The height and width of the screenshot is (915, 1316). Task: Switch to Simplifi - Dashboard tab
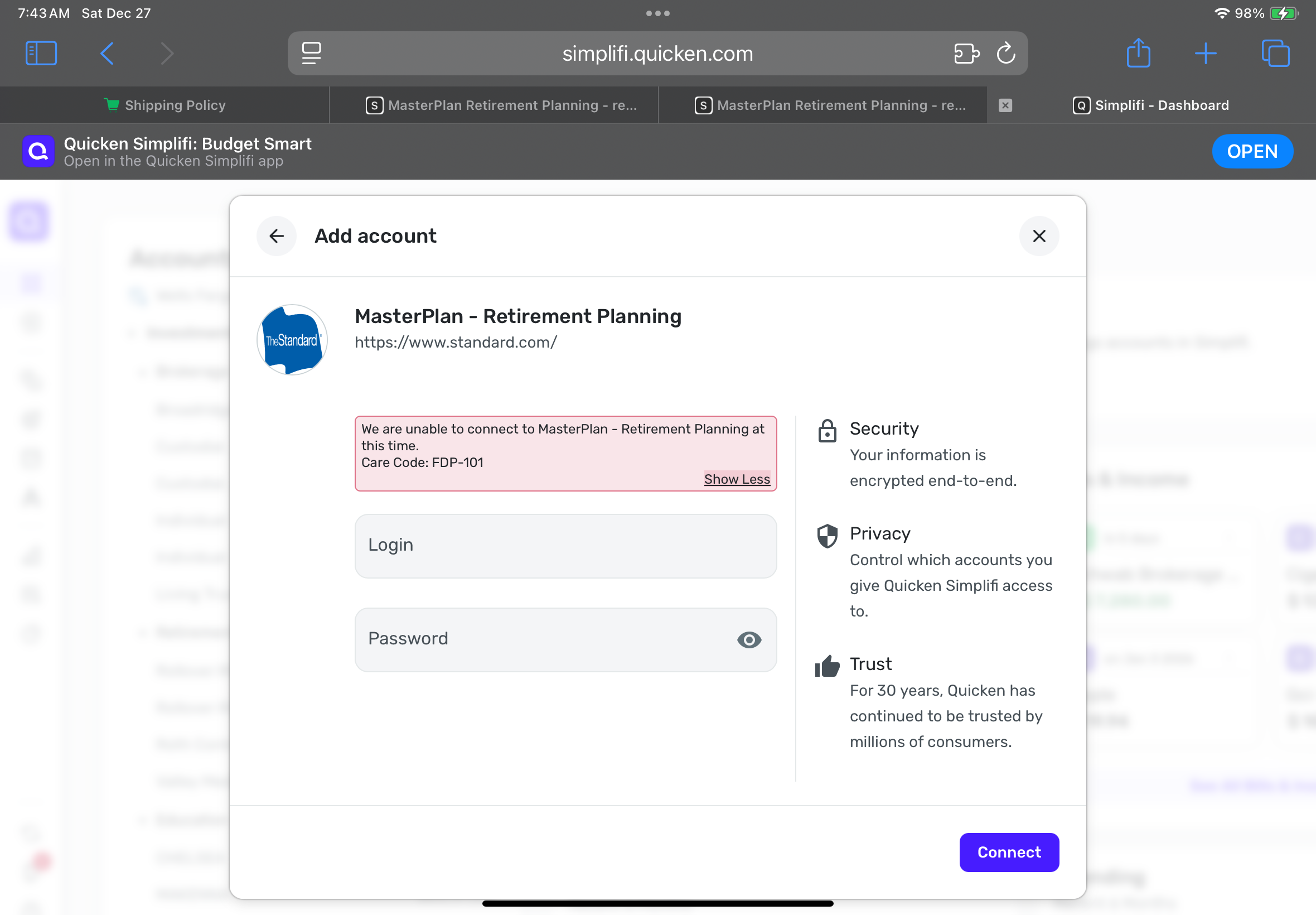click(x=1151, y=105)
